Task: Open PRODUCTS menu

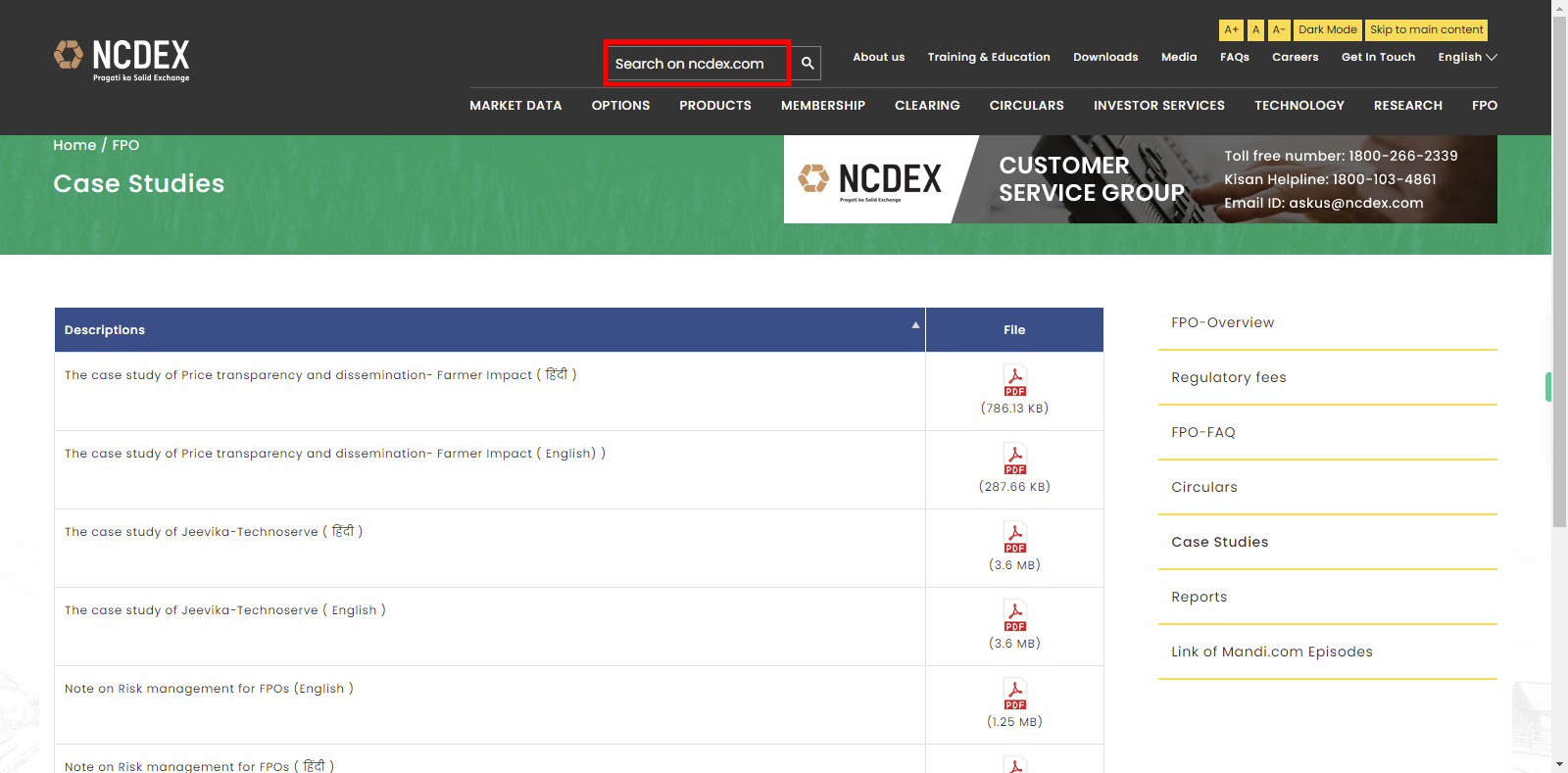Action: [715, 105]
